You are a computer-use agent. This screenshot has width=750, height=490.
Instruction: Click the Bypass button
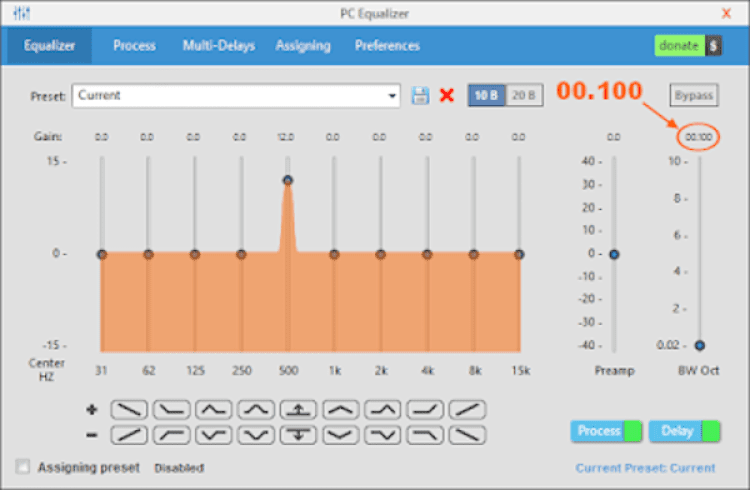(x=694, y=95)
